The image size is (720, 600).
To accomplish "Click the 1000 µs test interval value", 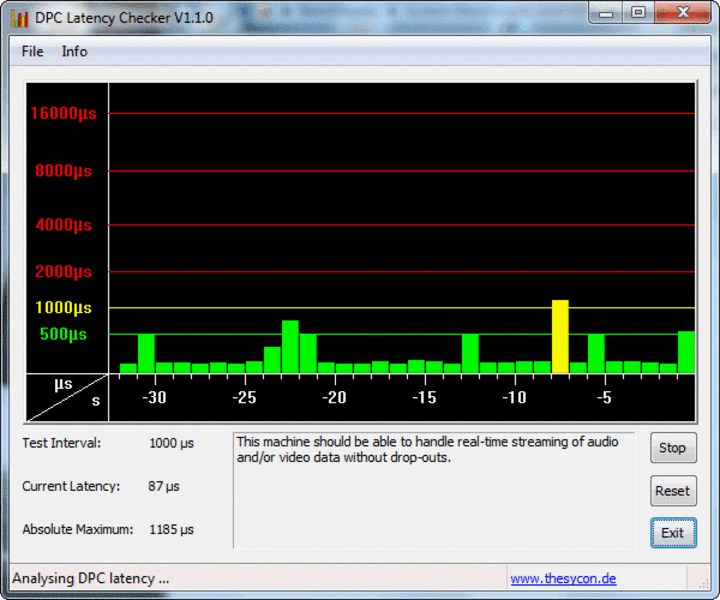I will (x=171, y=443).
